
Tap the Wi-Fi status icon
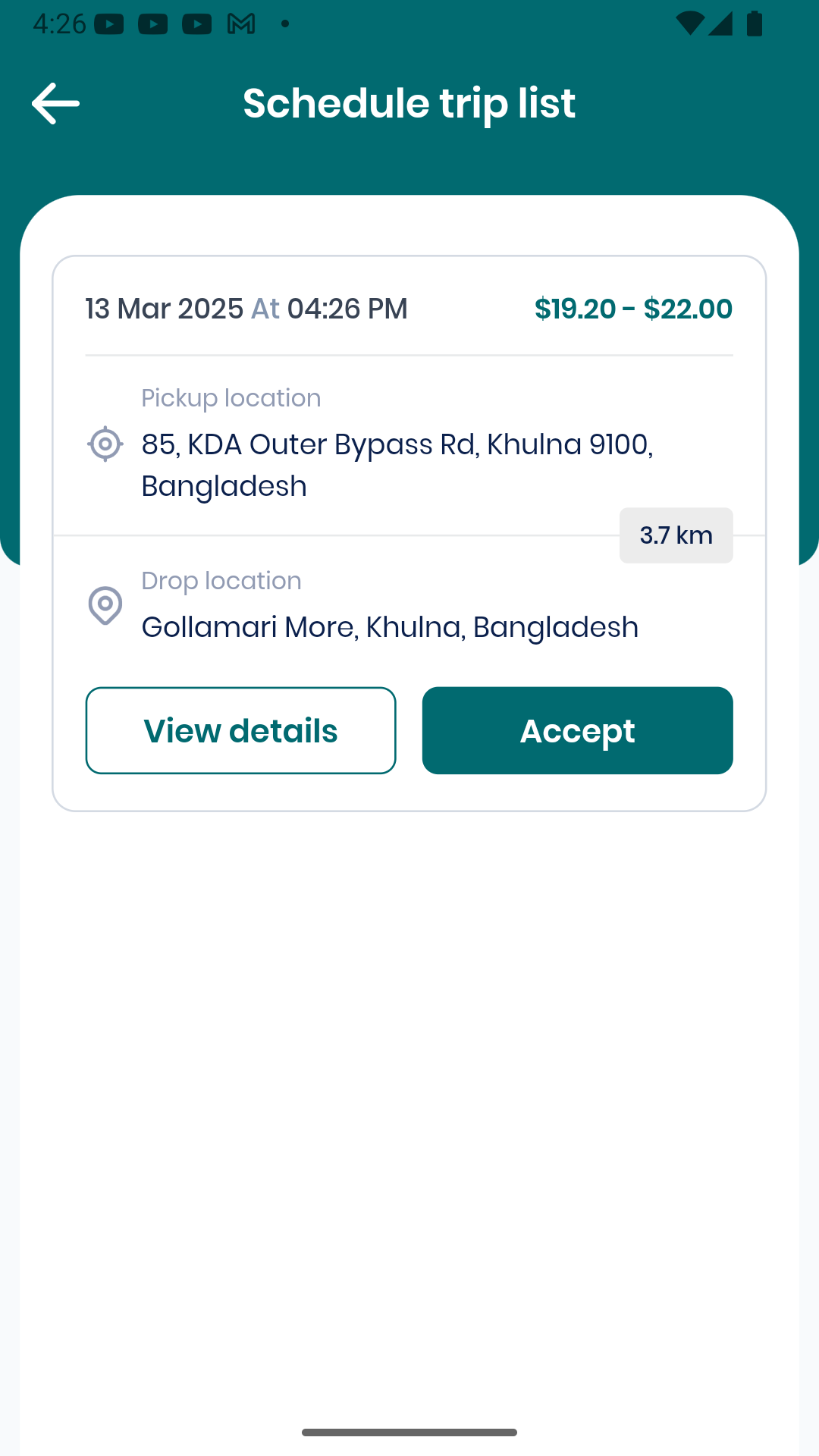point(689,24)
